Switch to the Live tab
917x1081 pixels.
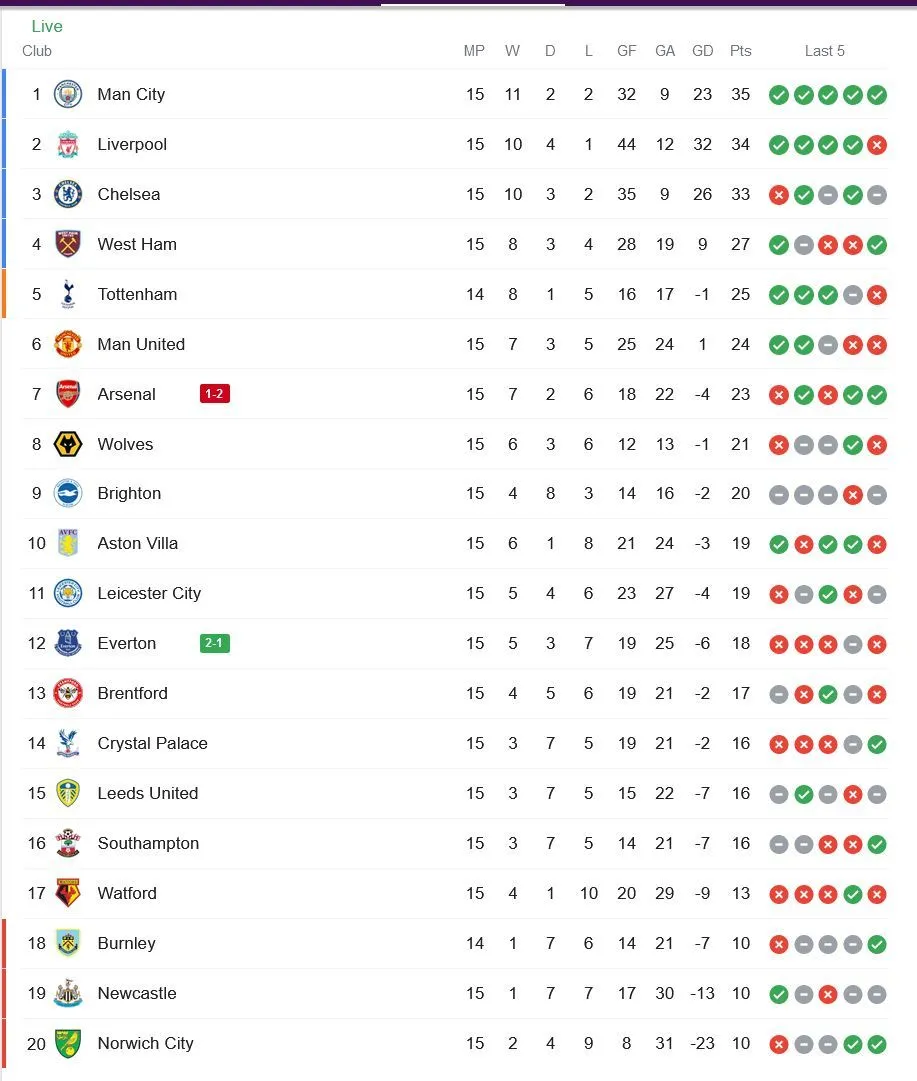click(x=47, y=26)
